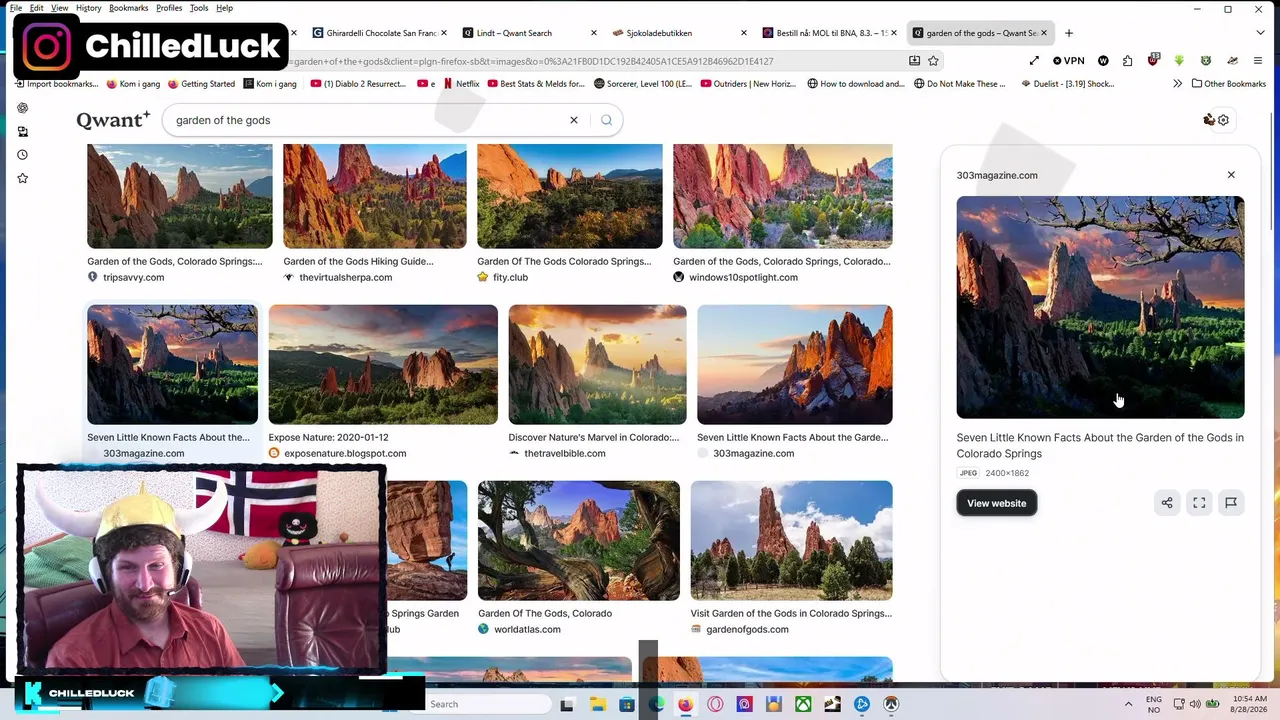
Task: Open Netflix bookmark
Action: (x=460, y=84)
